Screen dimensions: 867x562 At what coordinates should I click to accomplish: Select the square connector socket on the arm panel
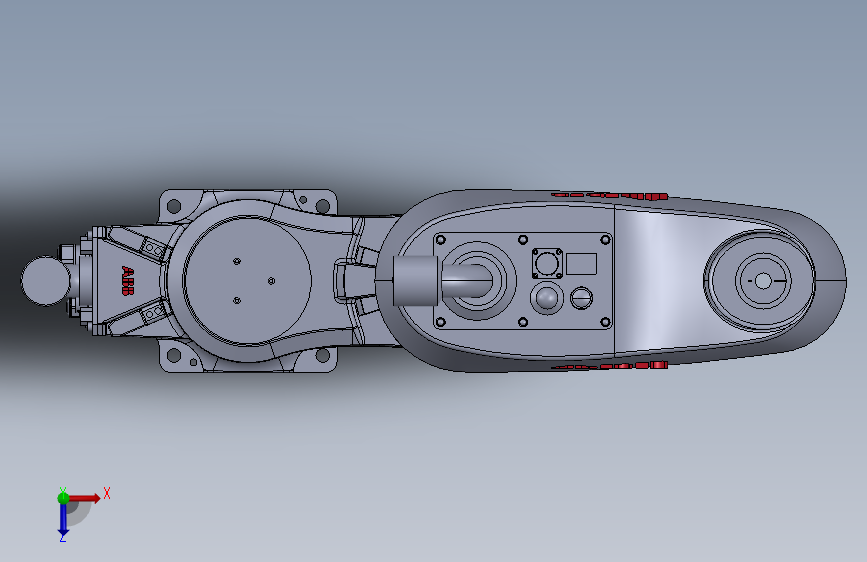[x=547, y=263]
